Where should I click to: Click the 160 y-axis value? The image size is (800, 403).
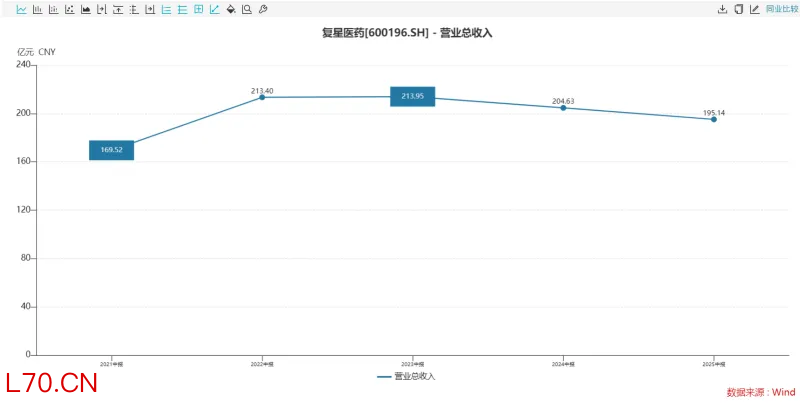pos(24,162)
